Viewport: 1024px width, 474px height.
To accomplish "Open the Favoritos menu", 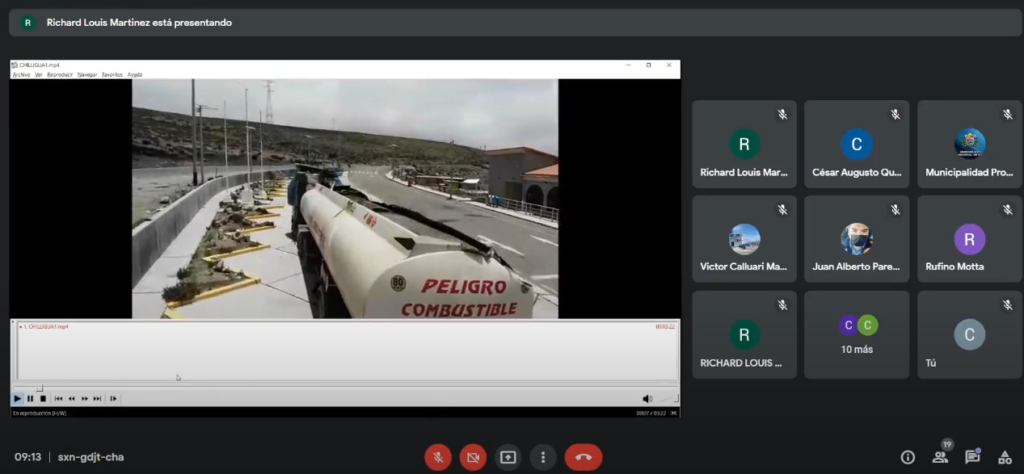I will click(112, 74).
